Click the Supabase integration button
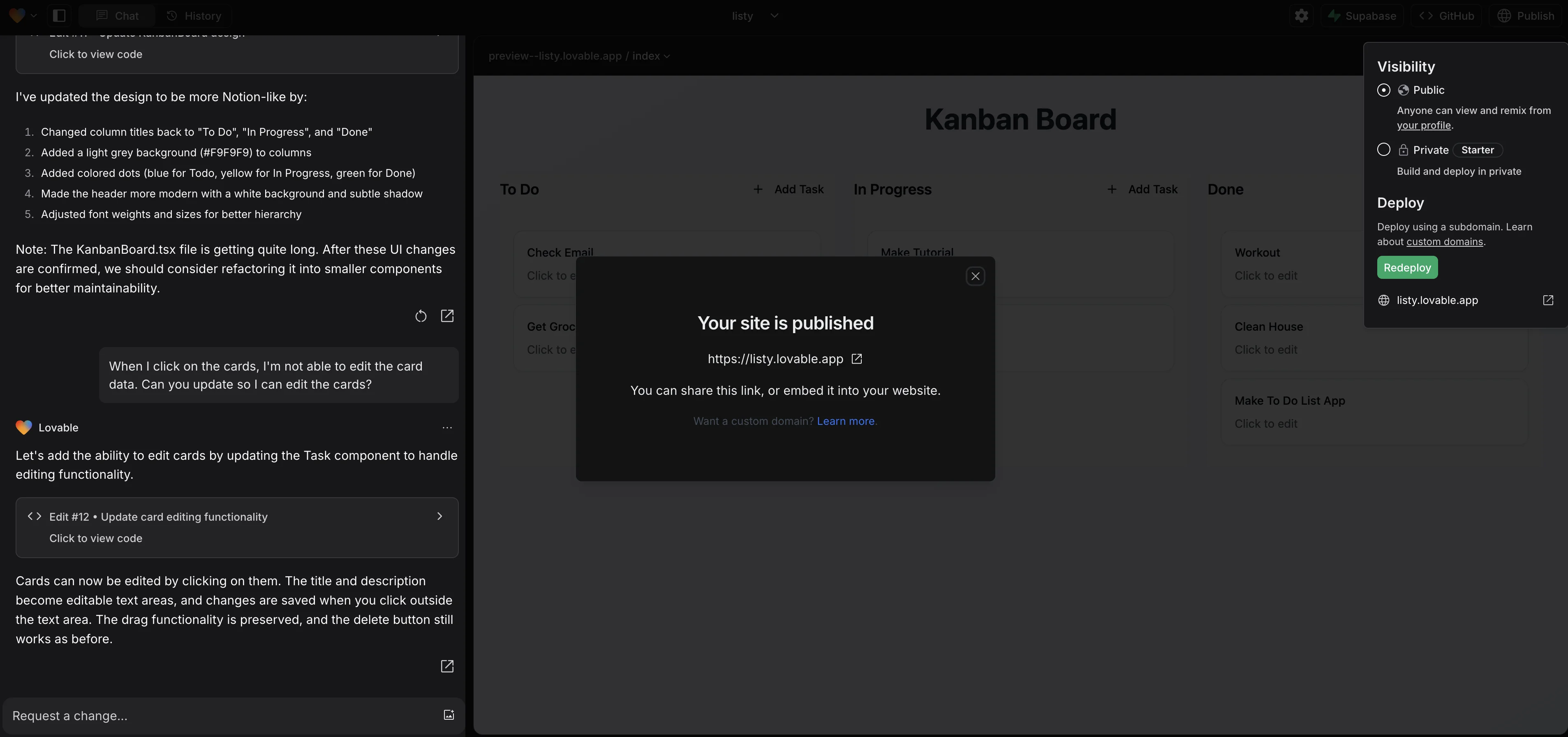Image resolution: width=1568 pixels, height=737 pixels. pyautogui.click(x=1362, y=16)
